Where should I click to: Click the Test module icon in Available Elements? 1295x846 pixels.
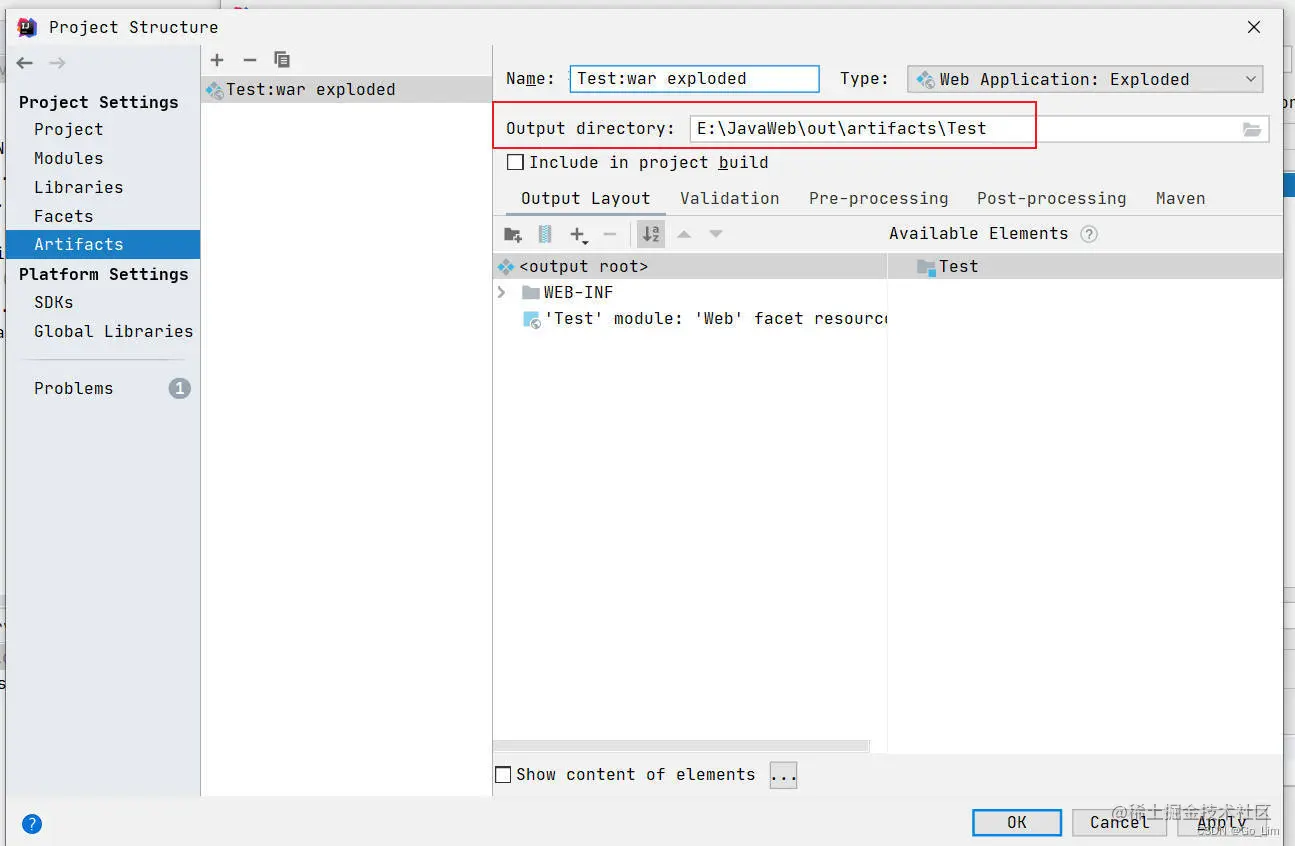[926, 267]
